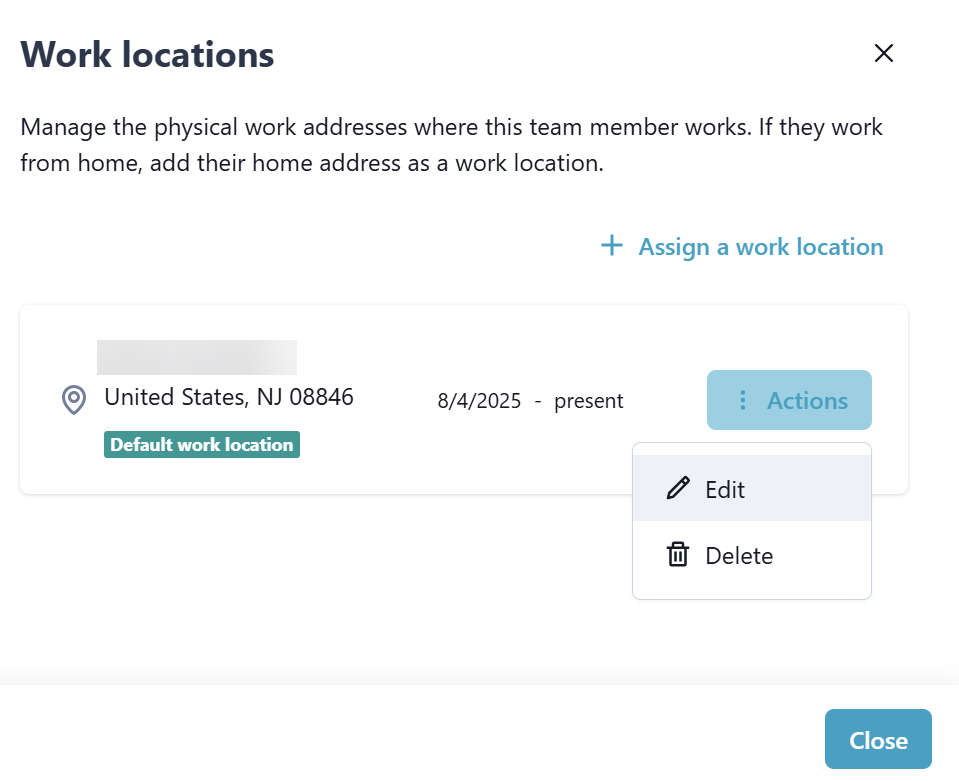Click the plus icon beside Assign
This screenshot has width=959, height=781.
611,246
